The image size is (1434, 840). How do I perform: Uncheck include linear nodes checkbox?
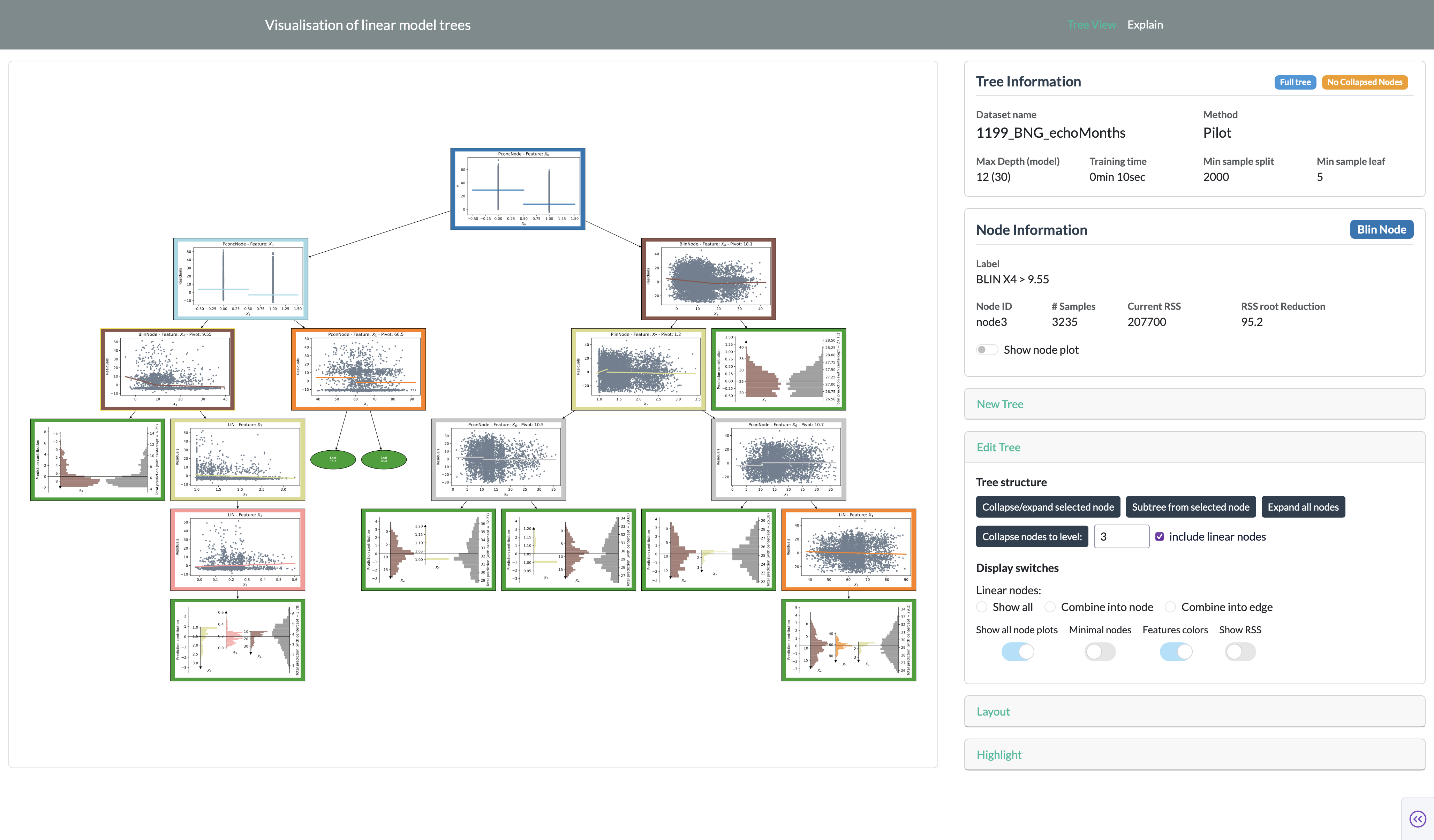[1160, 536]
